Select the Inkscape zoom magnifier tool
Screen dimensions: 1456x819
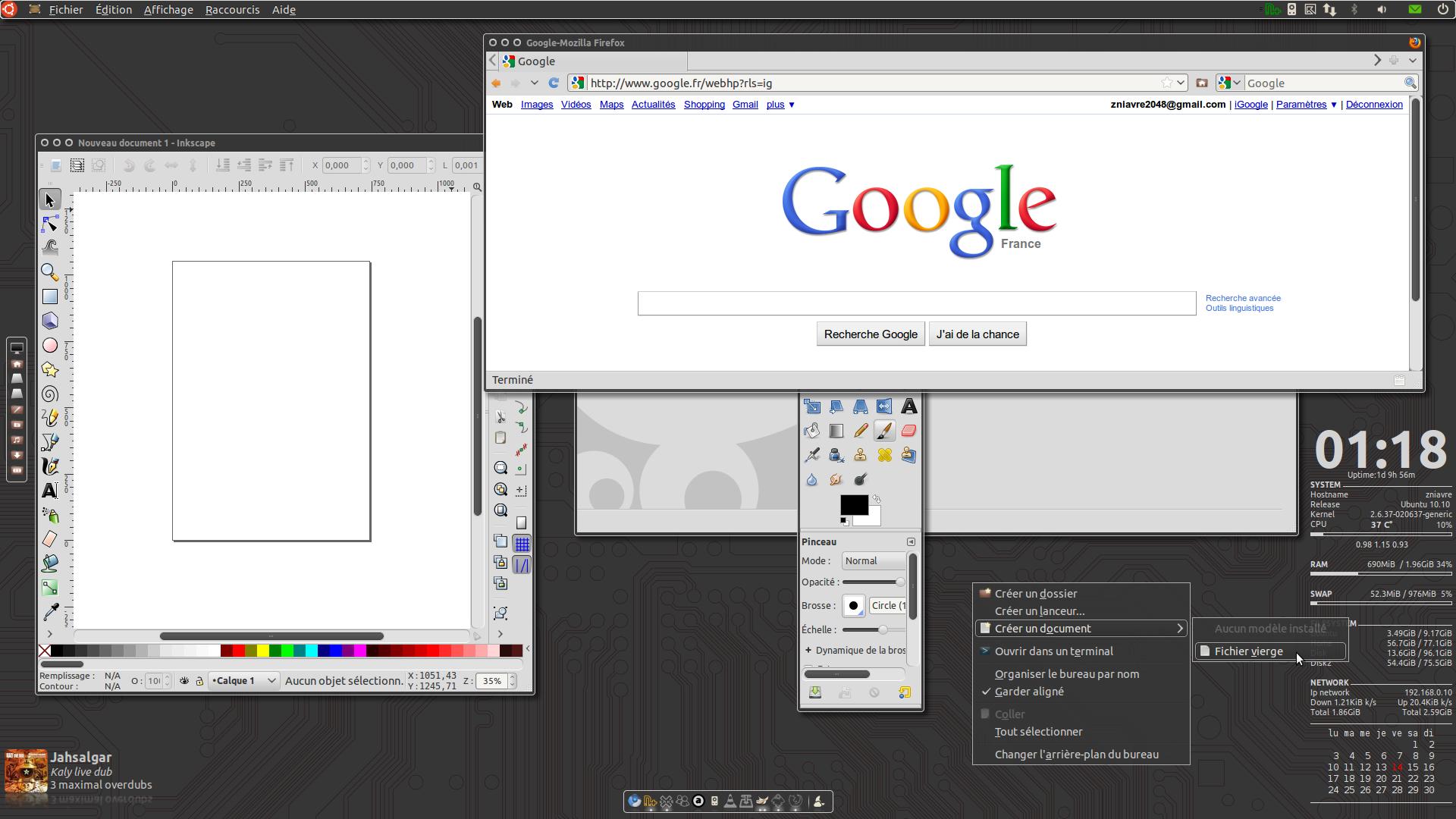click(x=50, y=272)
